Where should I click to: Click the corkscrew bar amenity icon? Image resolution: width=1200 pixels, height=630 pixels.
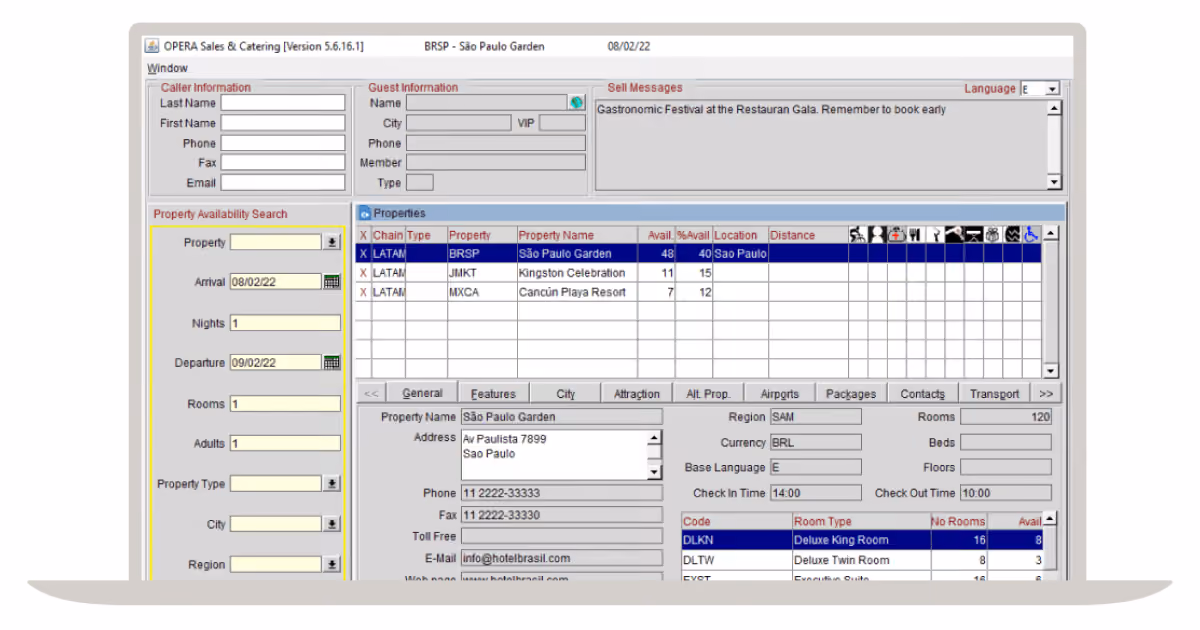935,235
